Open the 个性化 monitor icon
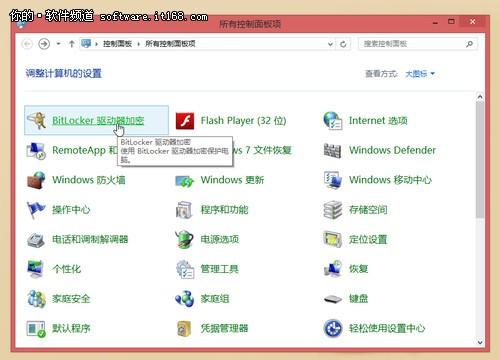The width and height of the screenshot is (500, 360). click(36, 269)
